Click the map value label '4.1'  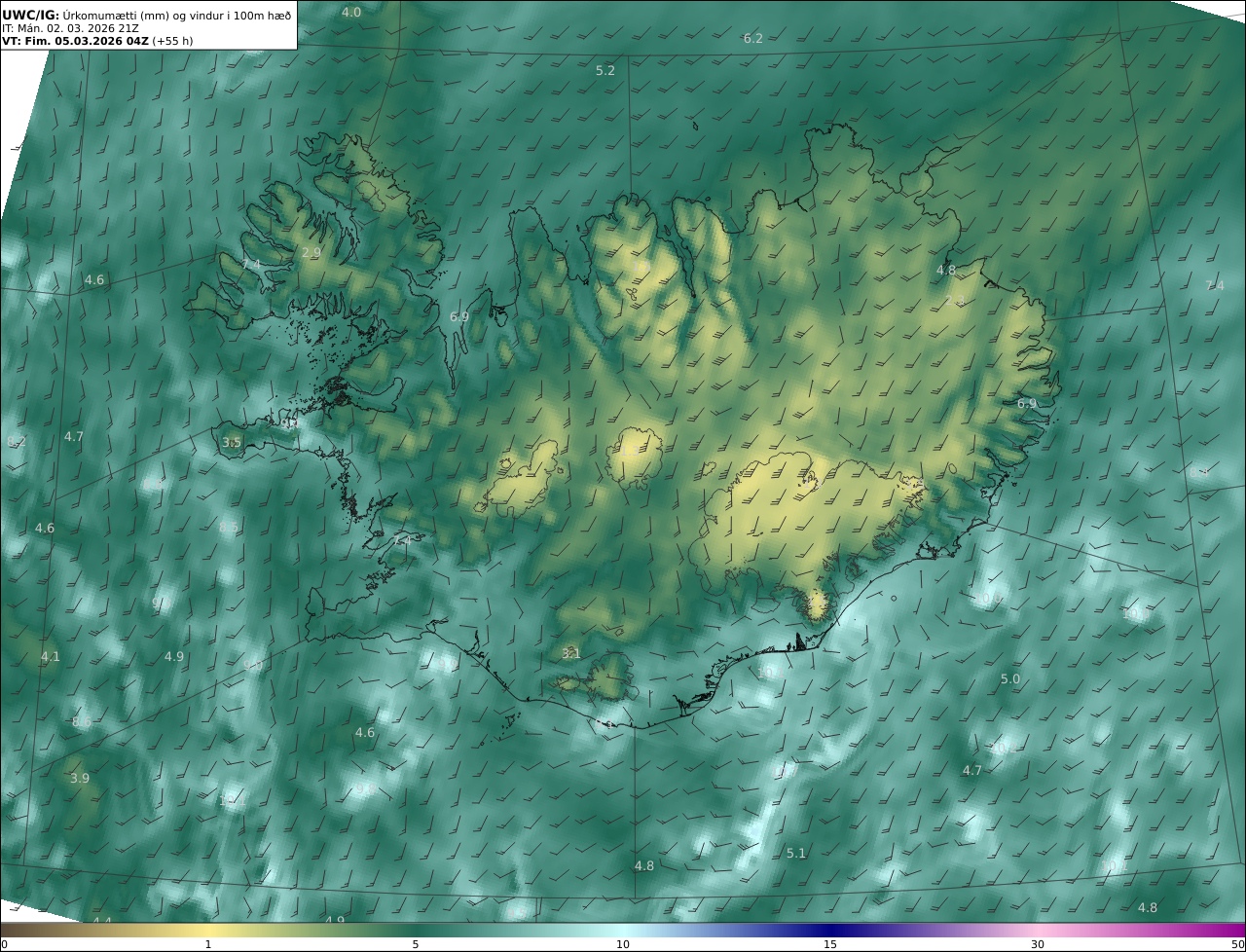[x=50, y=657]
